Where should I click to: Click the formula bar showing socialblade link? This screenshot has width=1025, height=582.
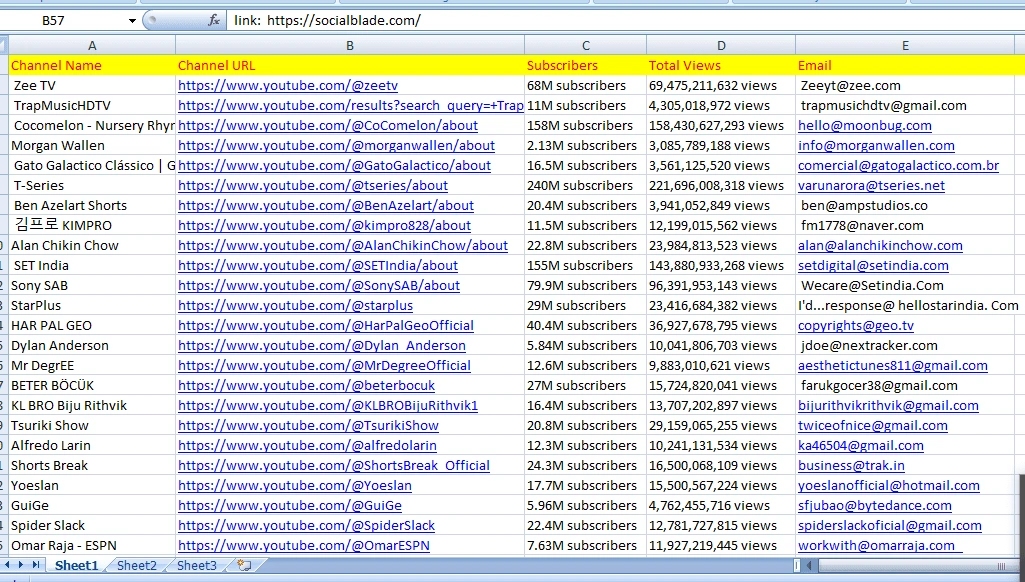click(624, 20)
